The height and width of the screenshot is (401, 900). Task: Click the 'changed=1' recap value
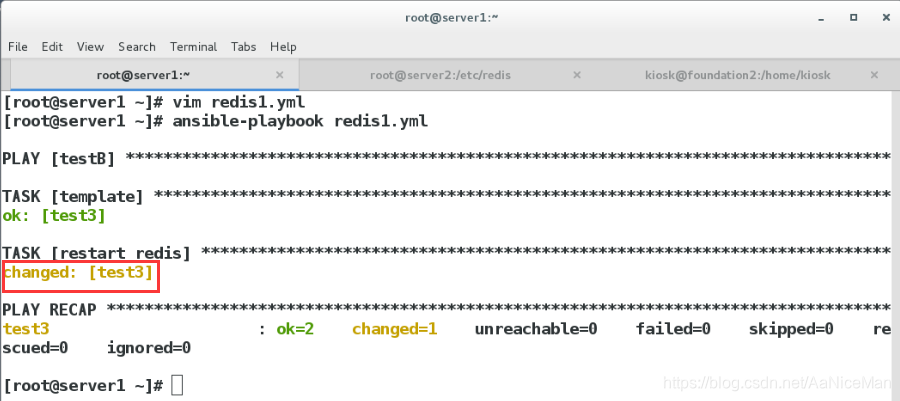pyautogui.click(x=394, y=329)
